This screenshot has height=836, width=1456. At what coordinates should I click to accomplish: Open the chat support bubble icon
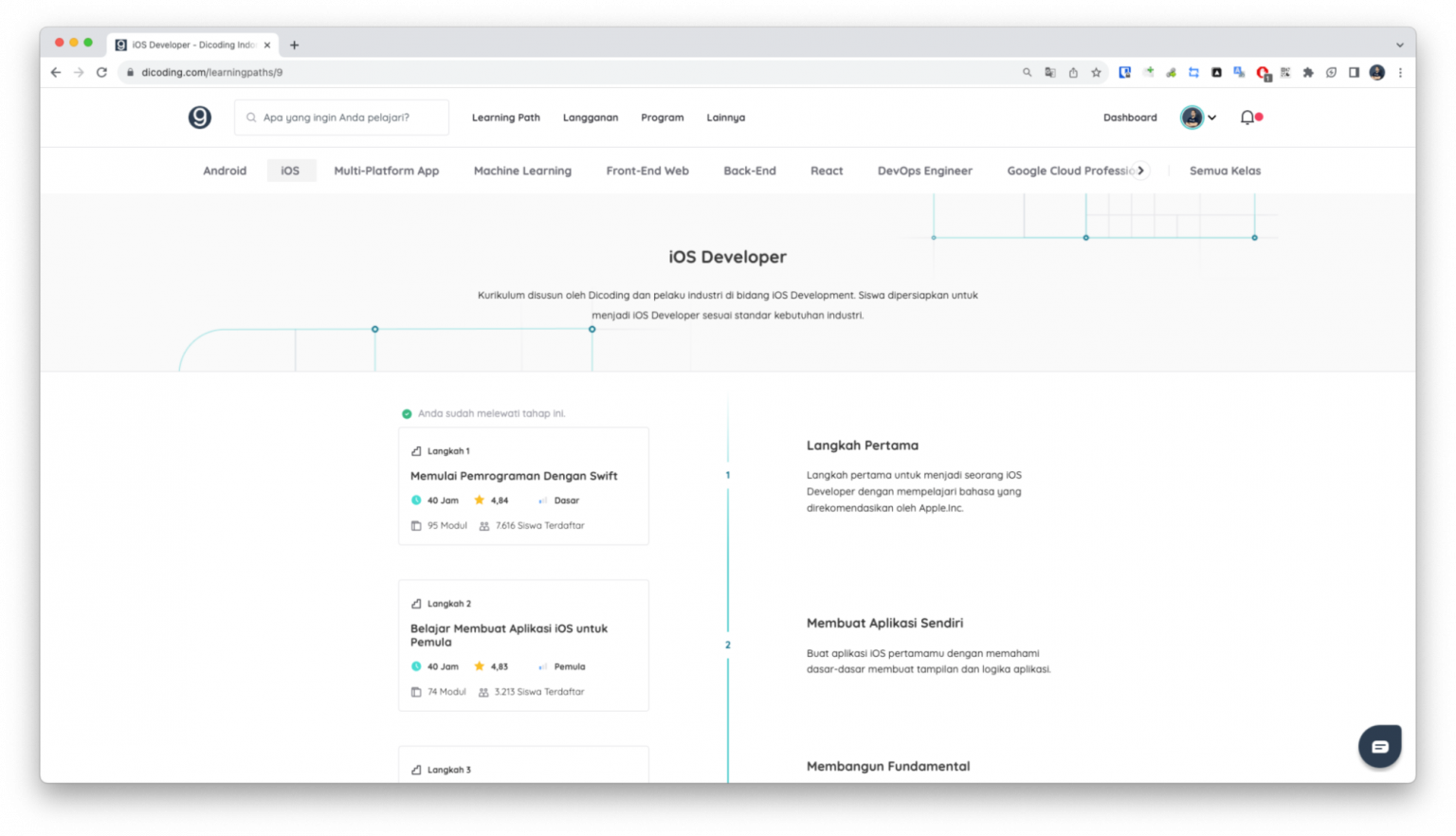click(1379, 746)
